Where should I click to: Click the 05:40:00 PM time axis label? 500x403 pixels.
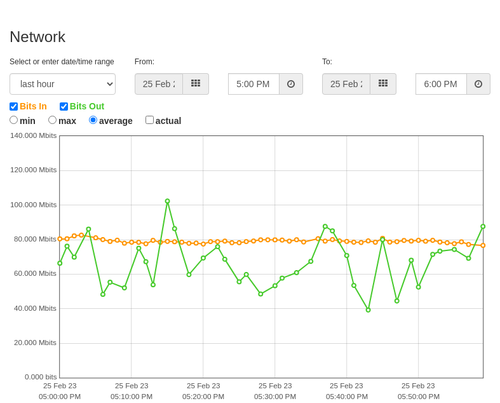tap(347, 397)
